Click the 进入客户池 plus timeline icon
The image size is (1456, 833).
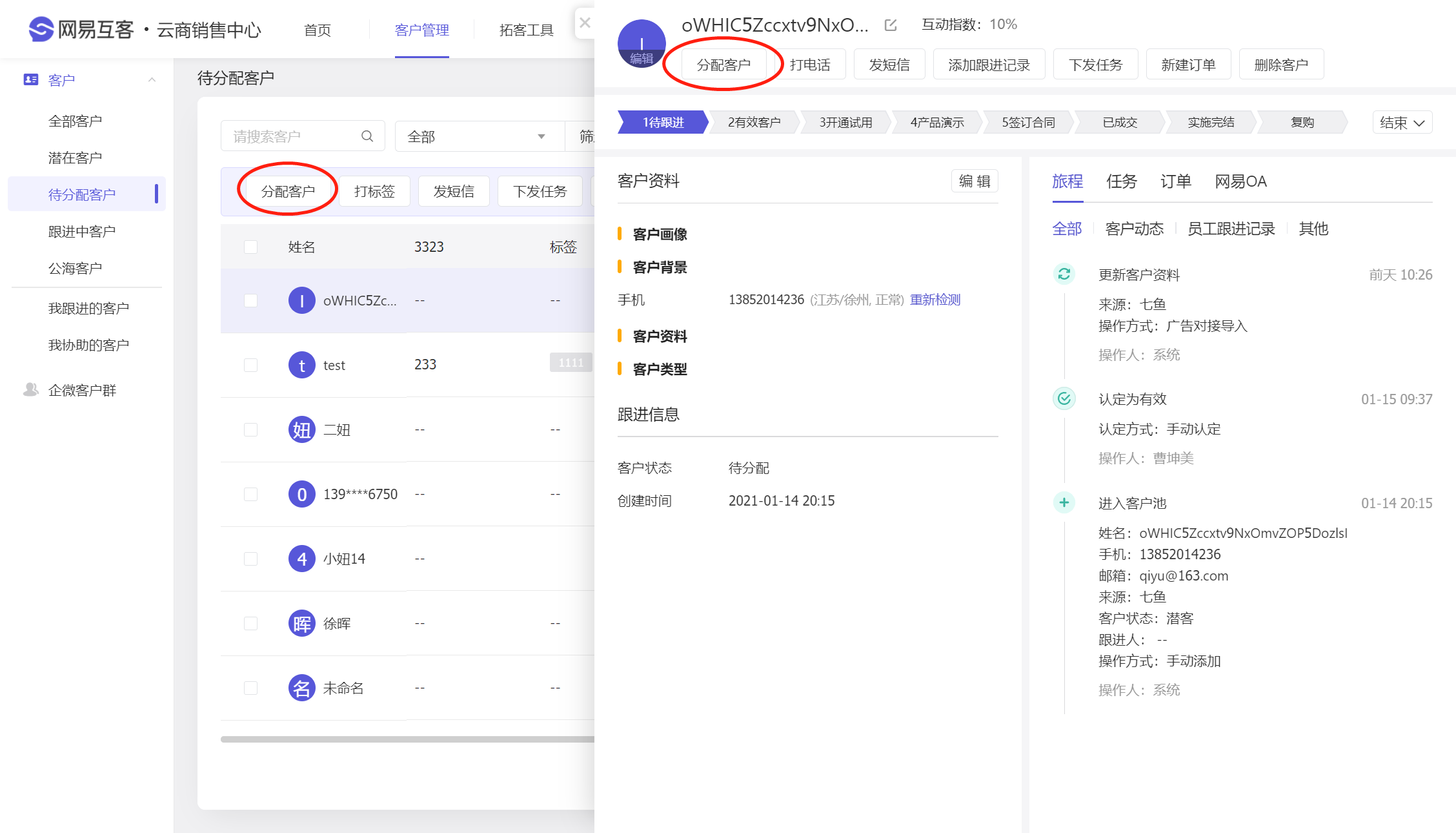point(1064,502)
